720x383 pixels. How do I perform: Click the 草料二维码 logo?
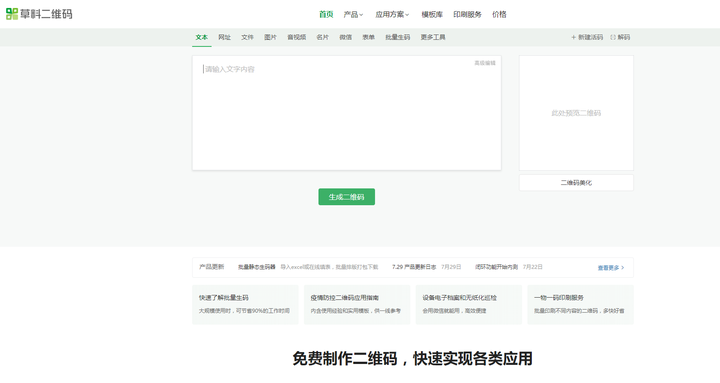39,14
